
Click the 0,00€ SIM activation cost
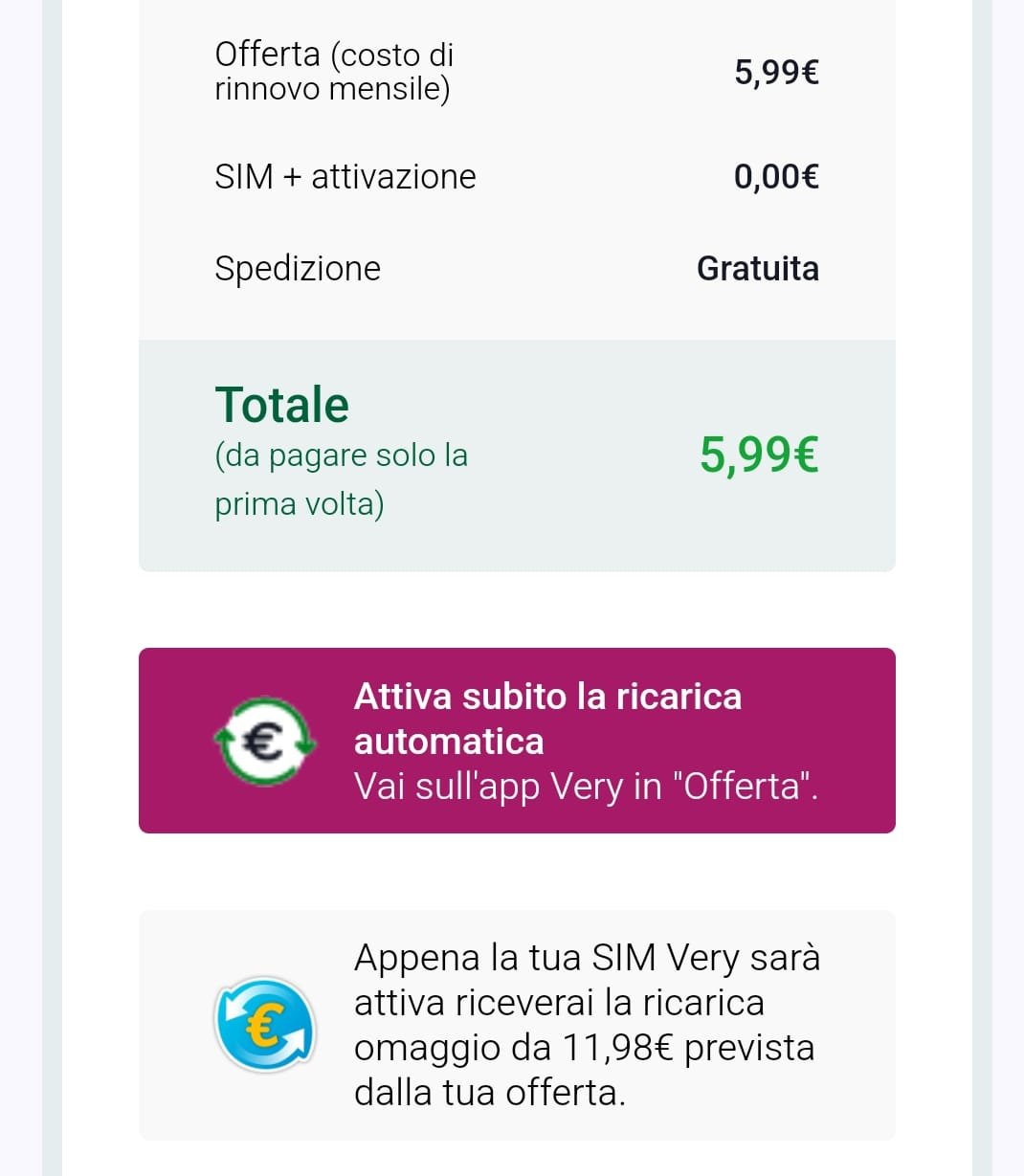click(x=776, y=177)
